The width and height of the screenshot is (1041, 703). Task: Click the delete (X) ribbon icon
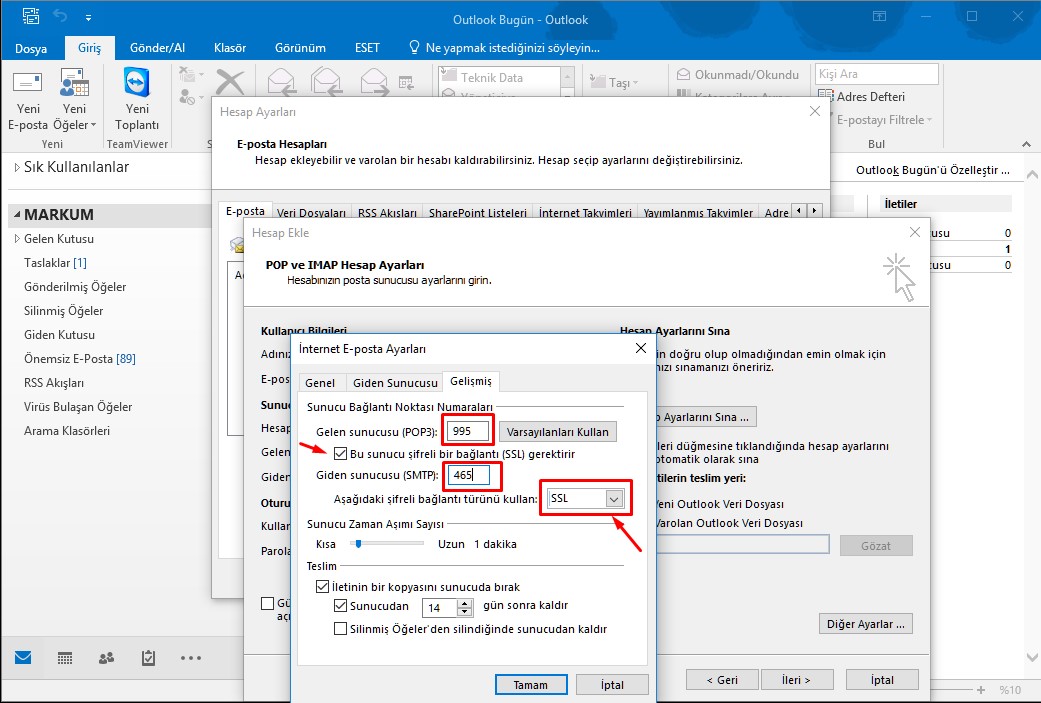[x=230, y=83]
